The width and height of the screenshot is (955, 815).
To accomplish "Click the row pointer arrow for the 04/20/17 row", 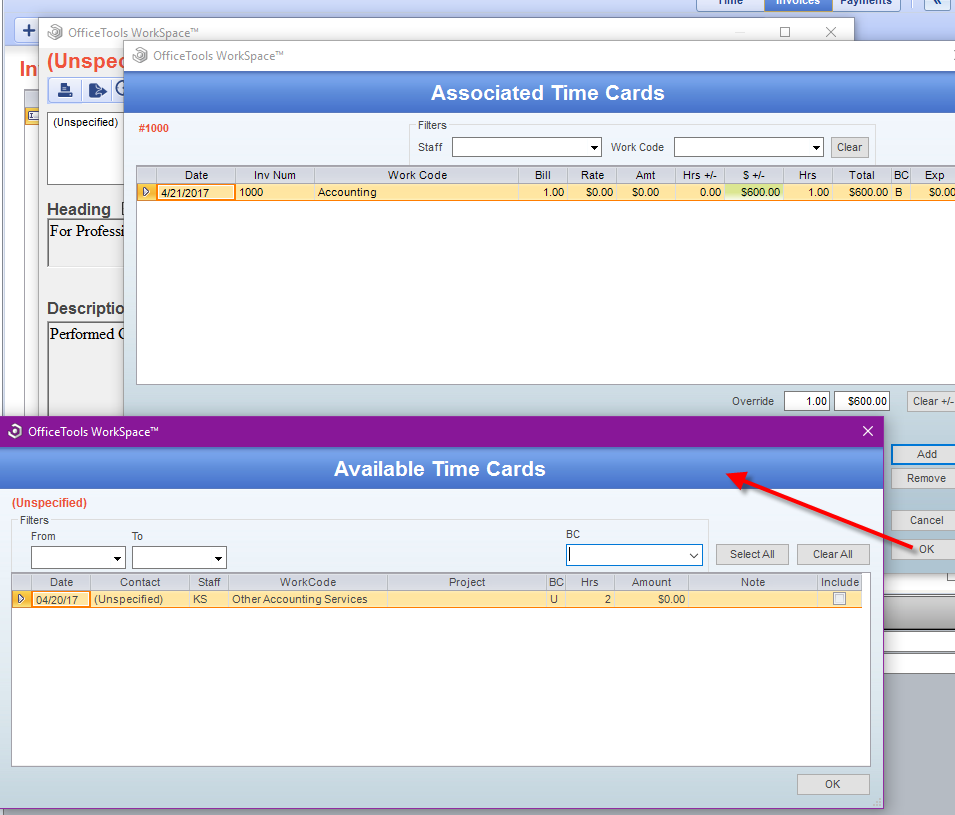I will pos(21,599).
